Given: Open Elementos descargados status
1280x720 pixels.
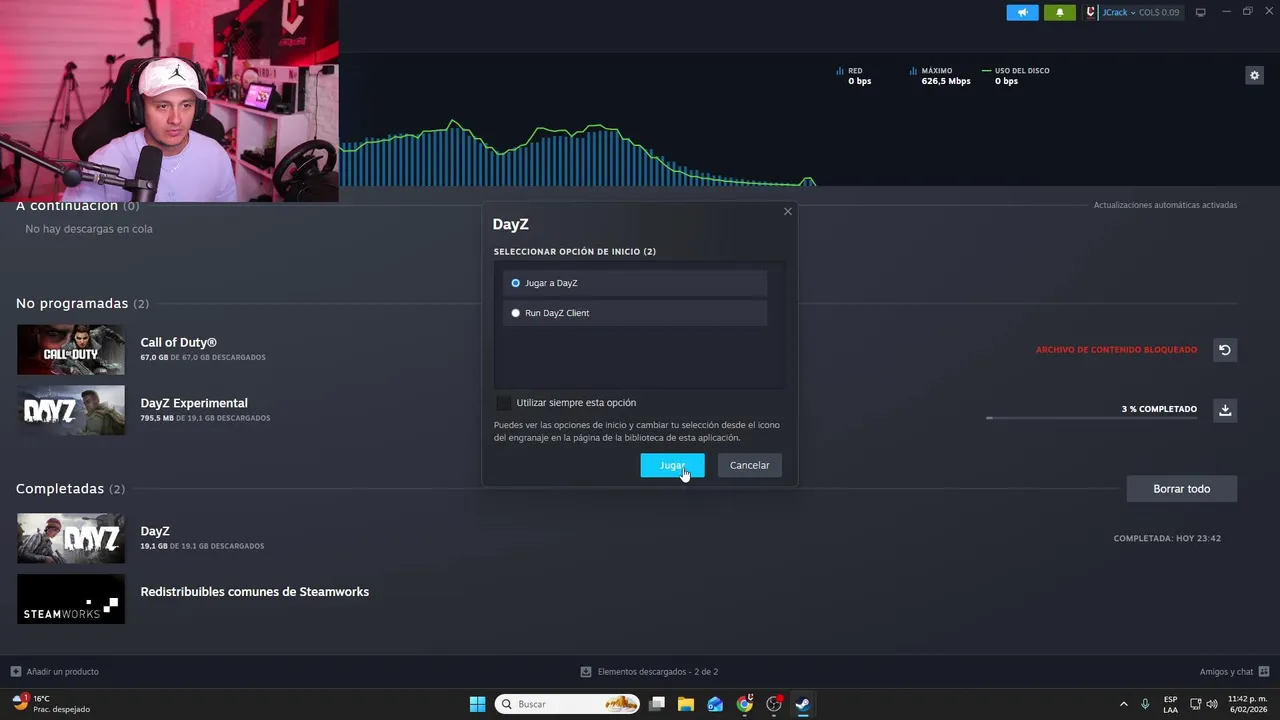Looking at the screenshot, I should click(649, 672).
